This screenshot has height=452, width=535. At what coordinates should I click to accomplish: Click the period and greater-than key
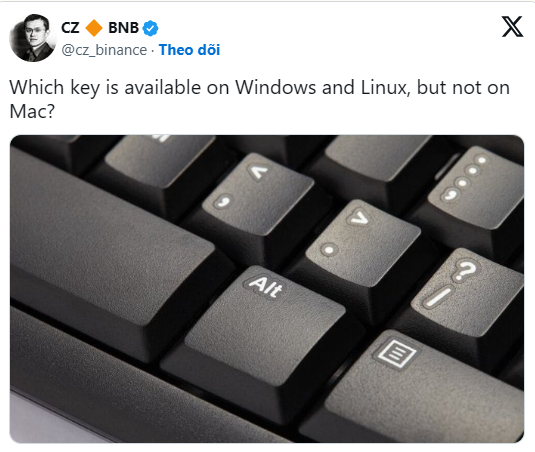363,242
